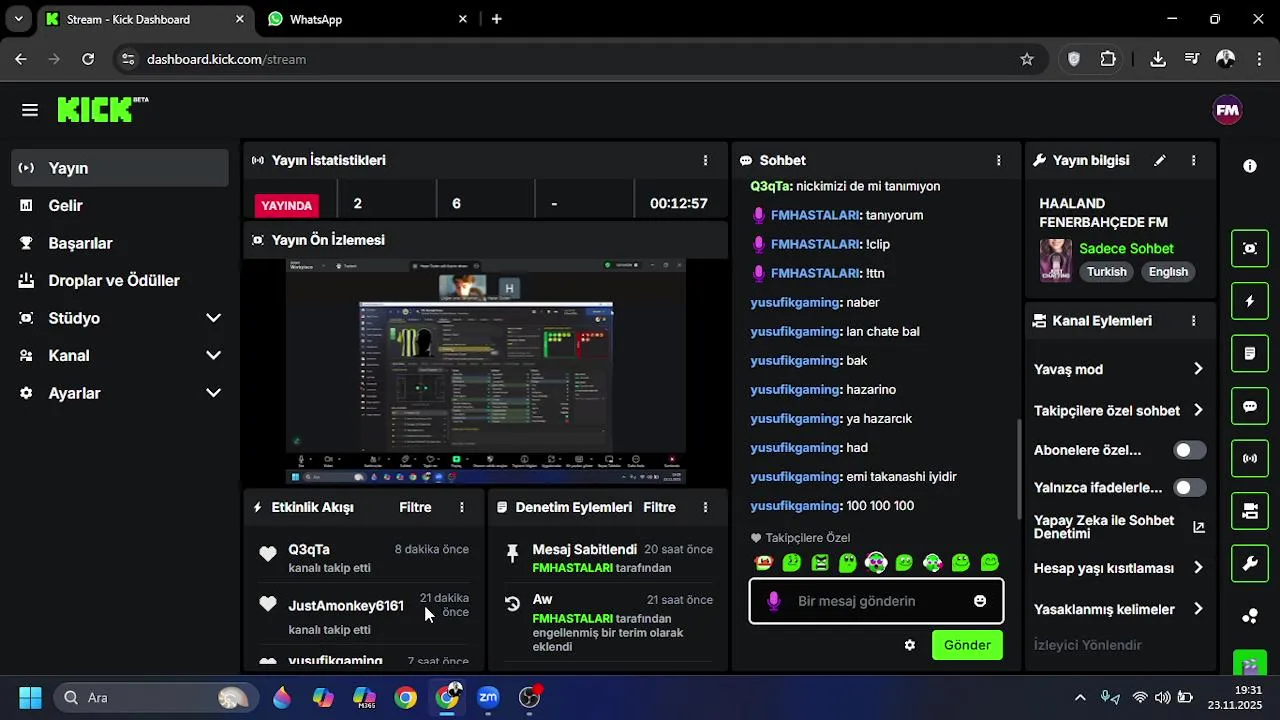Toggle channel actions wrench icon in sidebar
Screen dimensions: 1280x720
pyautogui.click(x=1250, y=564)
